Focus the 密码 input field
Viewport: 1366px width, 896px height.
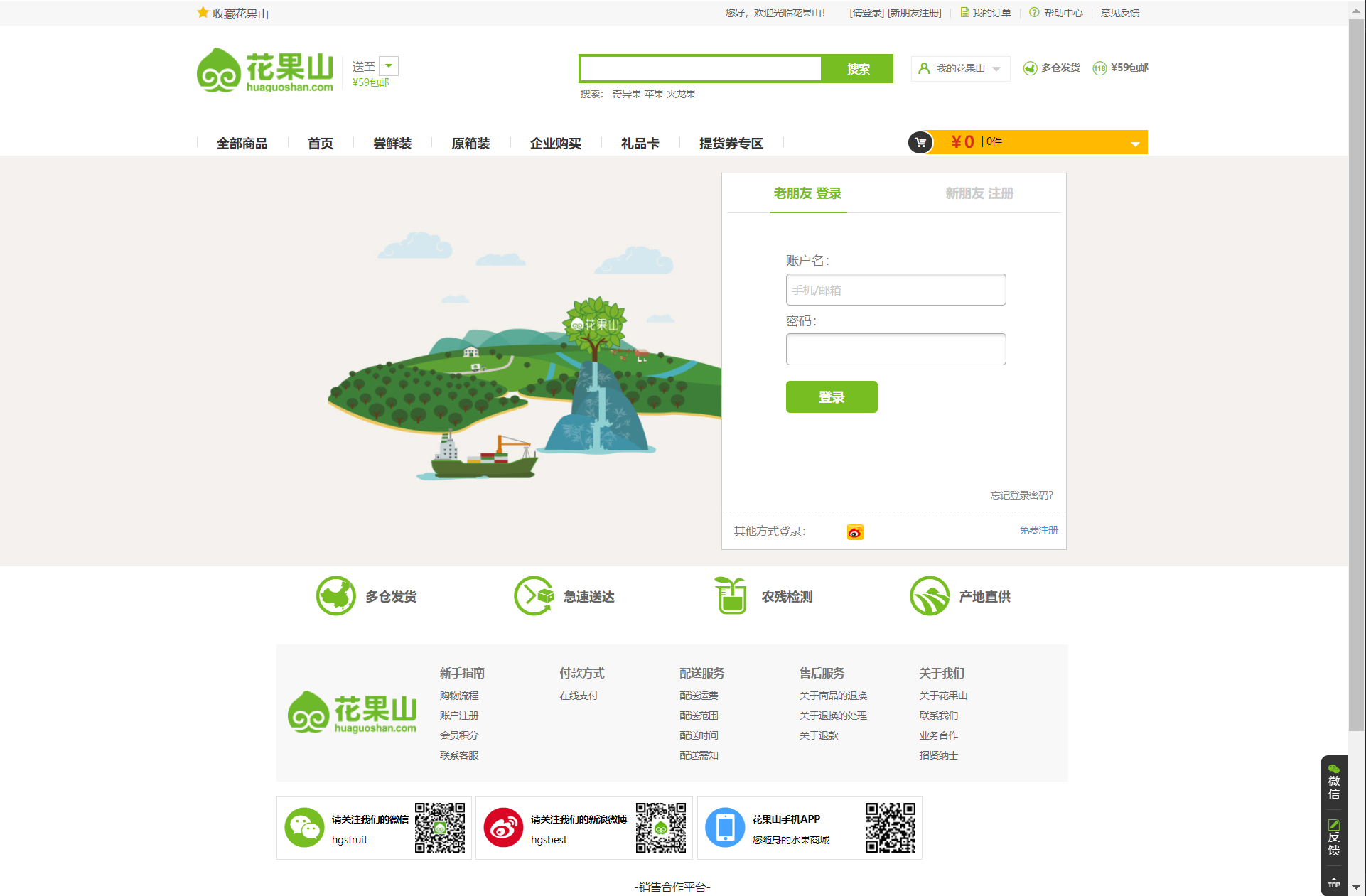click(896, 350)
